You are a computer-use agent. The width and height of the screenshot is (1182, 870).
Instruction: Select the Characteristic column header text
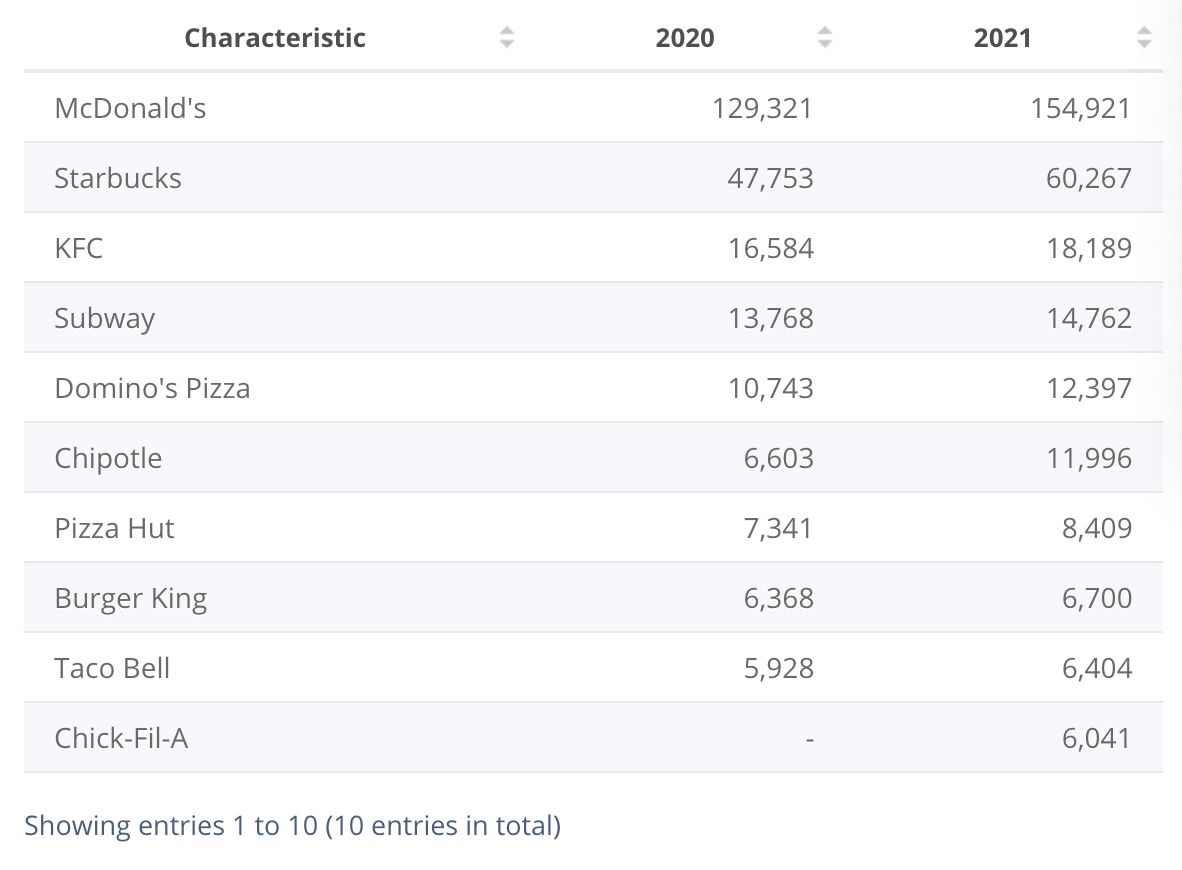[x=275, y=38]
